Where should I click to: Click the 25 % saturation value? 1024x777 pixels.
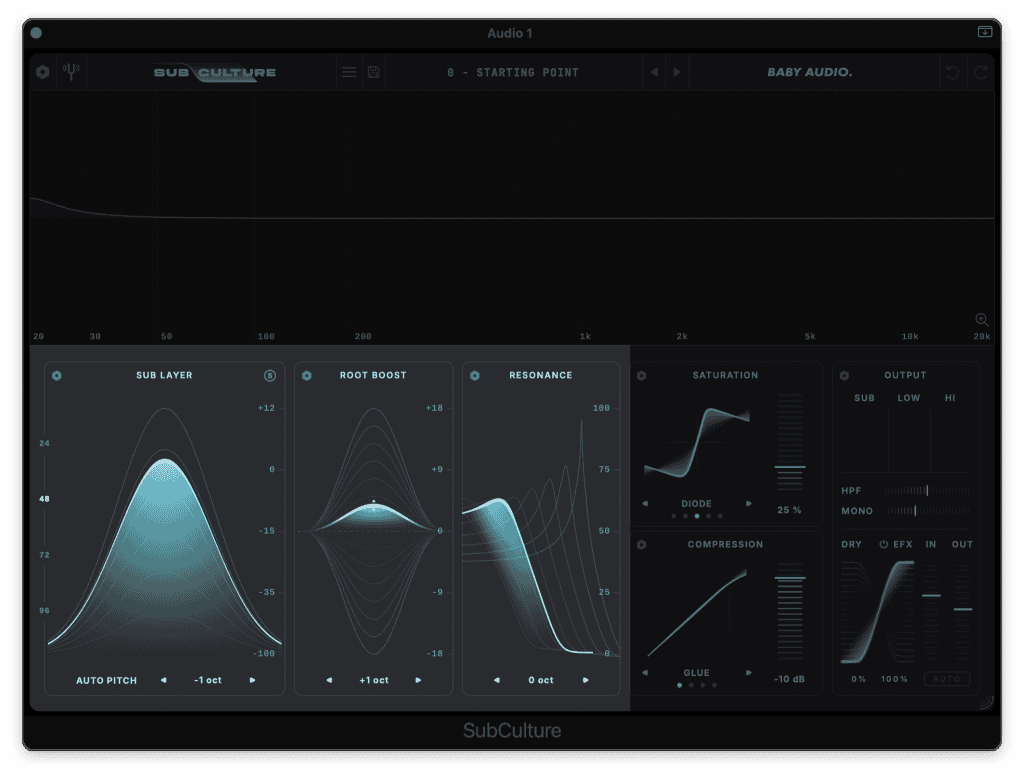tap(789, 510)
